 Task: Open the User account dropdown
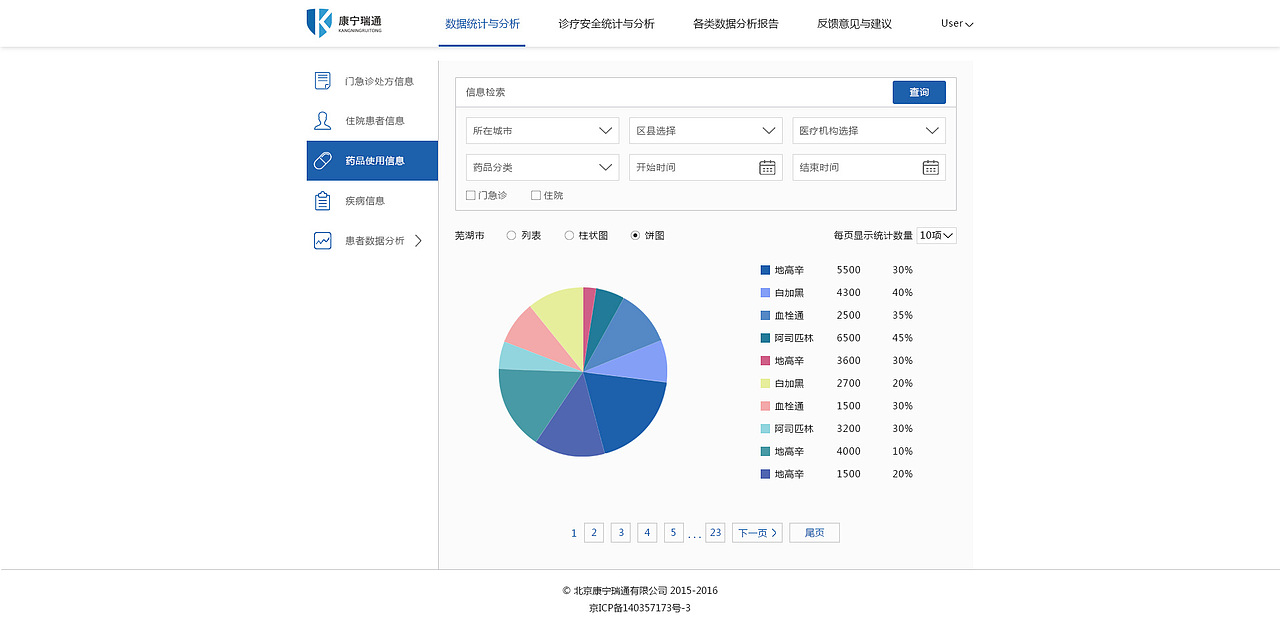point(957,23)
